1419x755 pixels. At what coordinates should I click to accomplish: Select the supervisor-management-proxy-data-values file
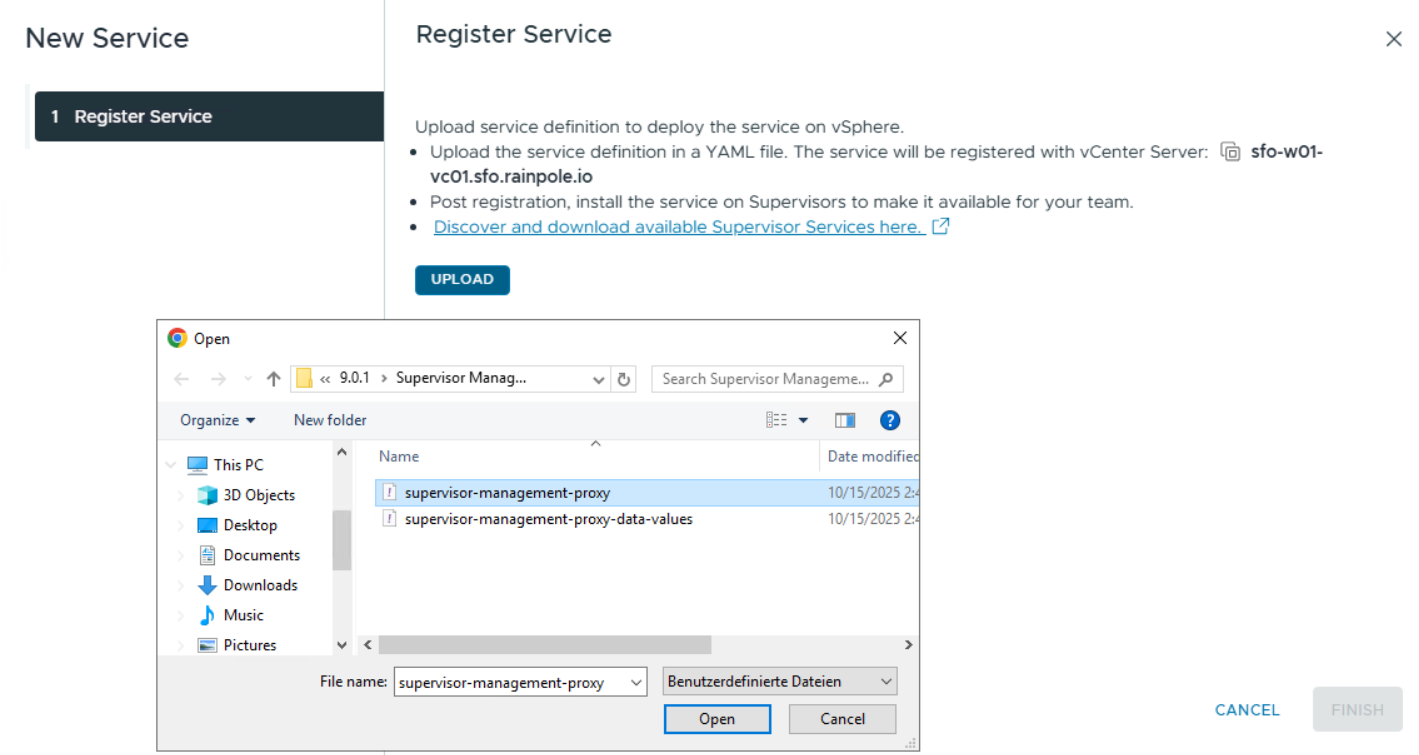(x=548, y=519)
